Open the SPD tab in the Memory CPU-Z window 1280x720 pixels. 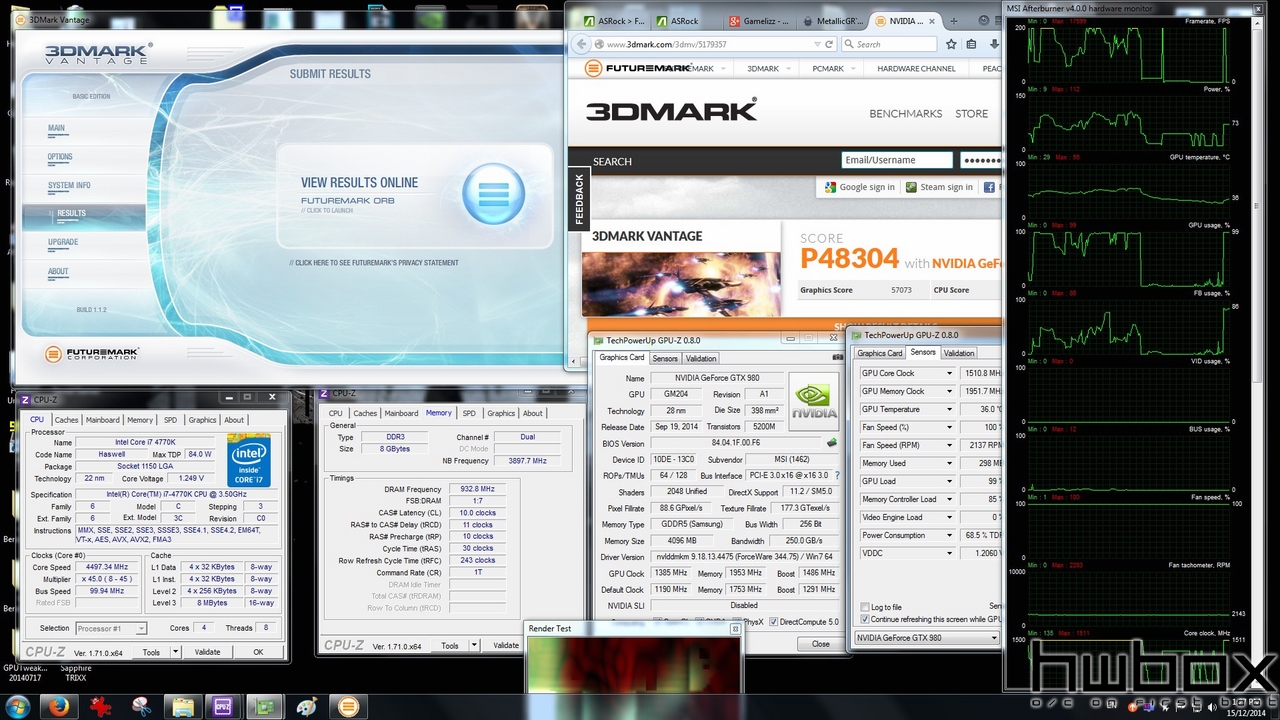tap(469, 413)
